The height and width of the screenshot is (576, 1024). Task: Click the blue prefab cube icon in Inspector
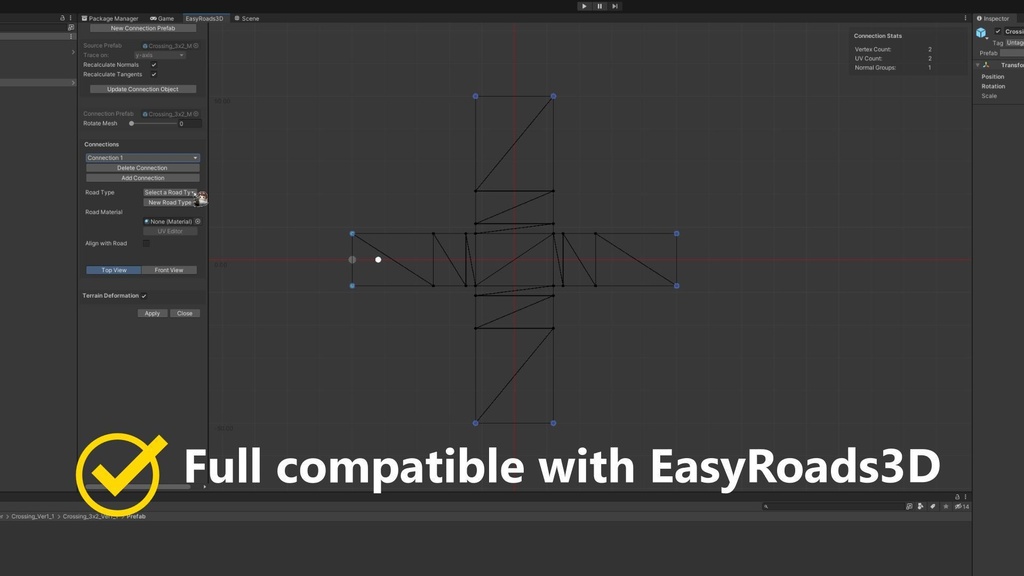coord(981,32)
